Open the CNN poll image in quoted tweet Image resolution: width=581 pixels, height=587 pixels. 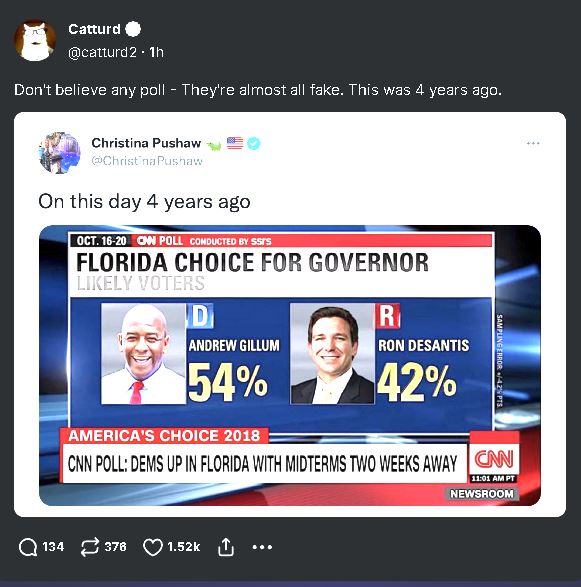tap(290, 365)
